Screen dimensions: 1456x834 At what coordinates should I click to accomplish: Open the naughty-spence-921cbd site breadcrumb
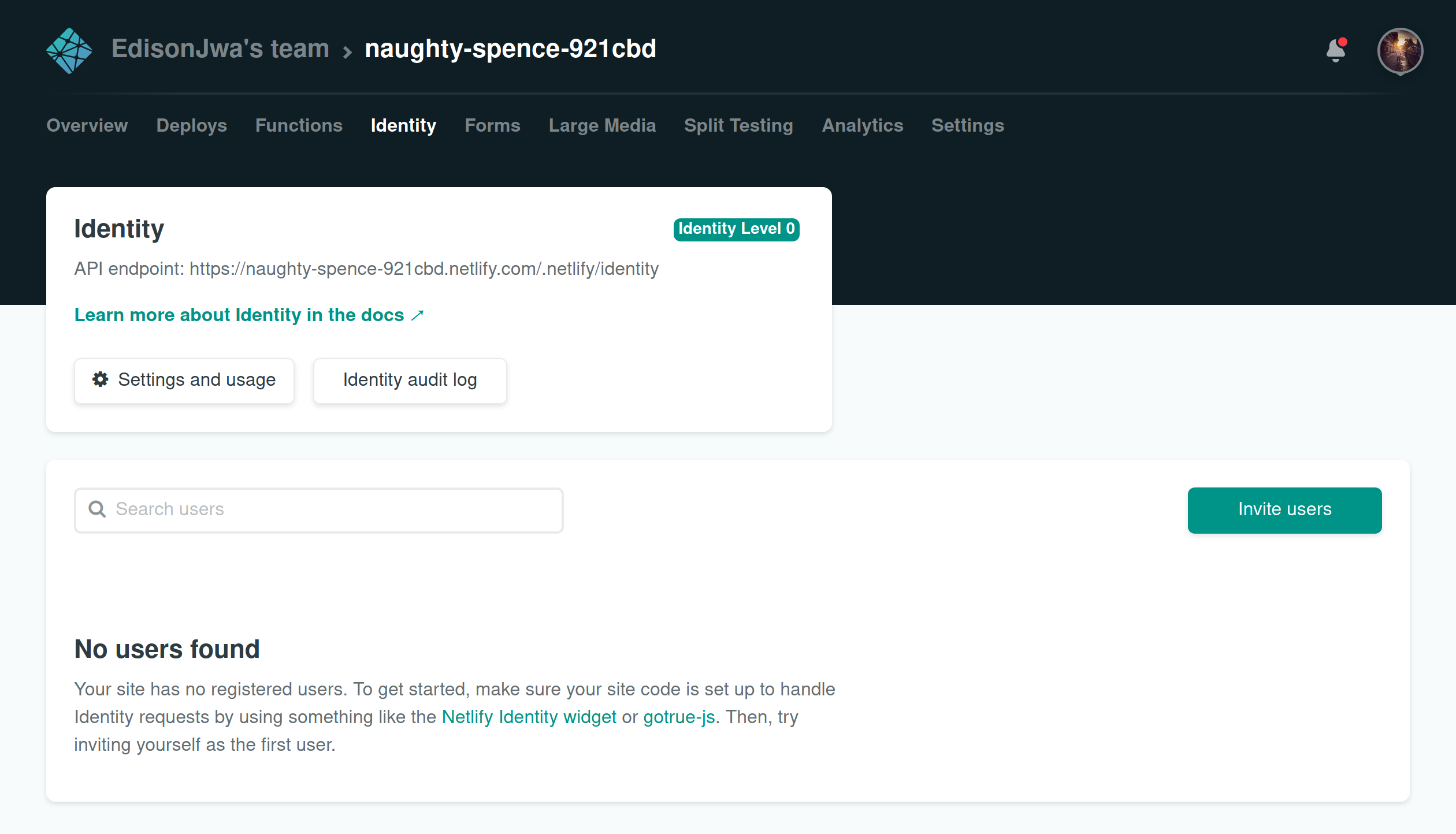pos(510,49)
